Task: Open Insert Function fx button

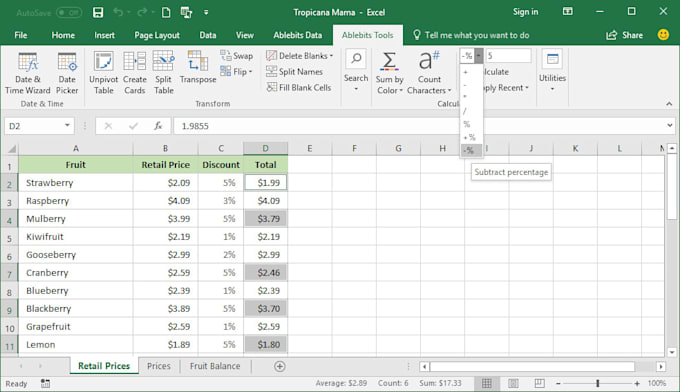Action: pyautogui.click(x=158, y=126)
